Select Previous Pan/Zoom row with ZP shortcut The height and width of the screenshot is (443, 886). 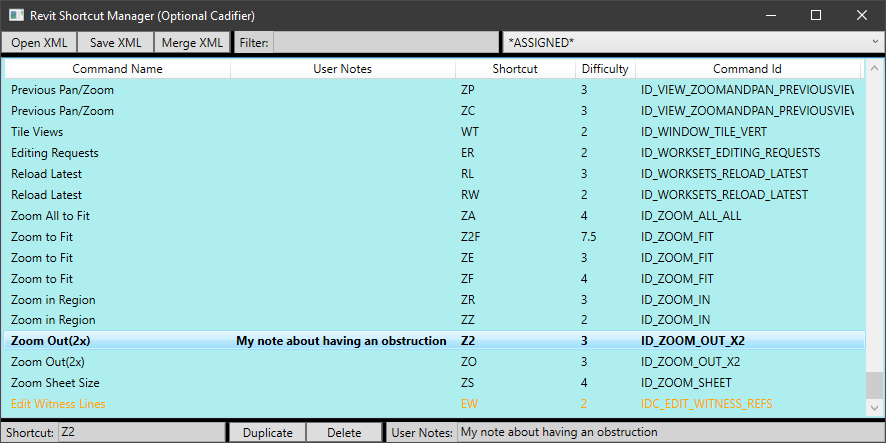tap(435, 90)
